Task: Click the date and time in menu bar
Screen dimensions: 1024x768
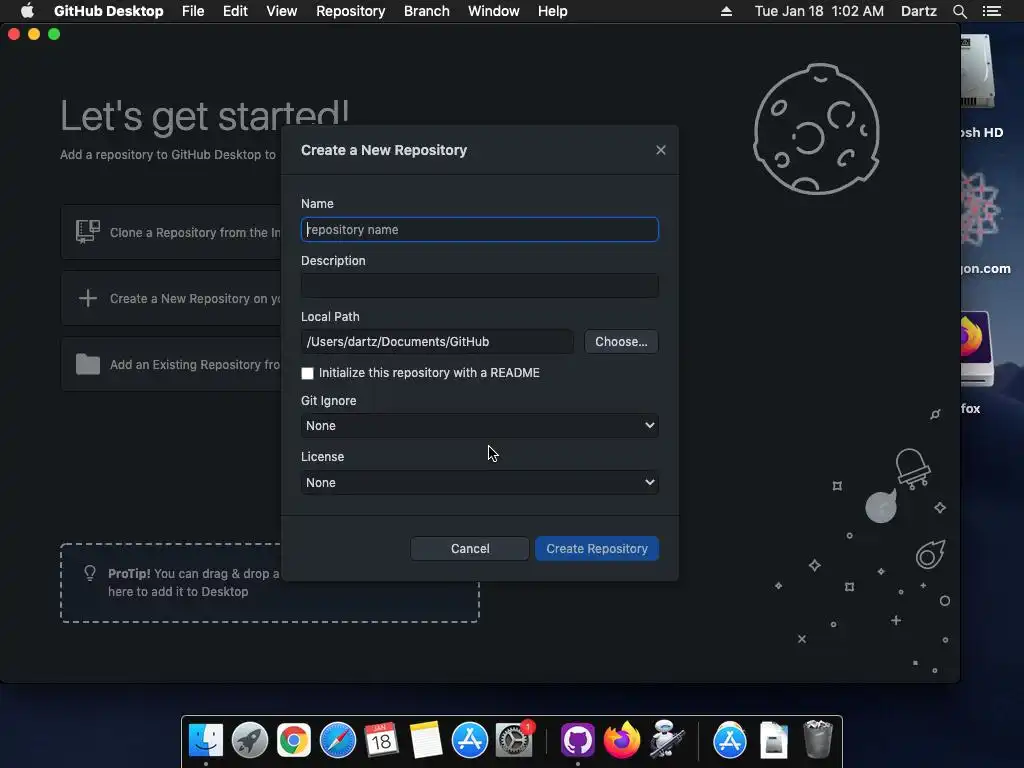Action: pos(819,11)
